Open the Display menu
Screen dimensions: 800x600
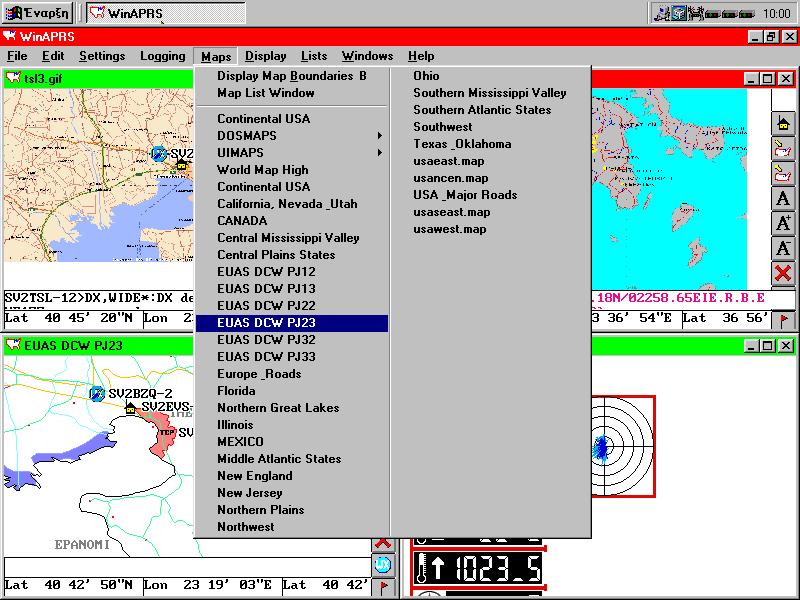pyautogui.click(x=265, y=56)
